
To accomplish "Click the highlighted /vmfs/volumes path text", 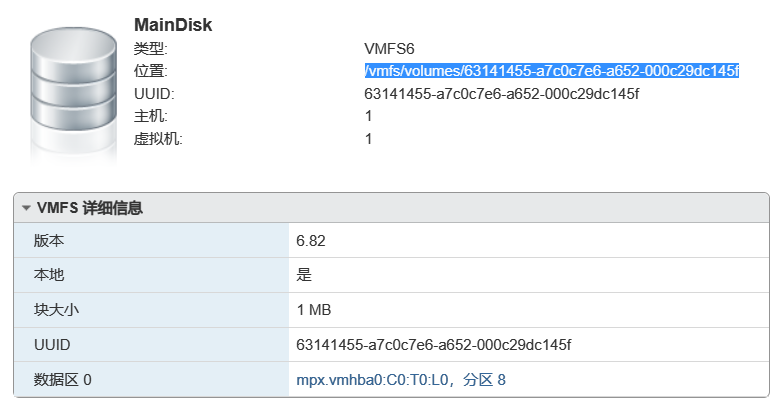I will pos(551,71).
